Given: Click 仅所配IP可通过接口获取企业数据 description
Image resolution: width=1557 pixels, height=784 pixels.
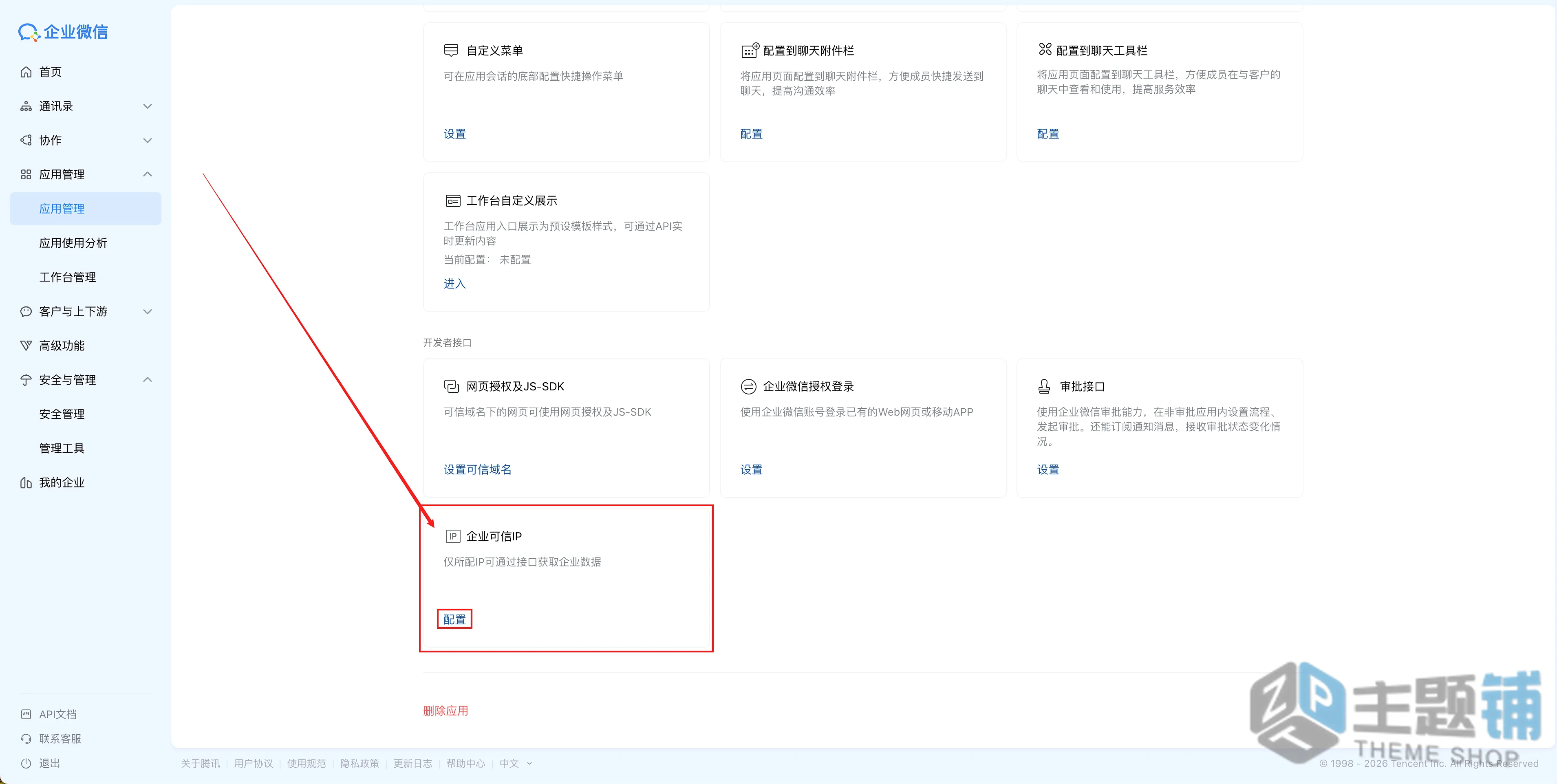Looking at the screenshot, I should [522, 562].
